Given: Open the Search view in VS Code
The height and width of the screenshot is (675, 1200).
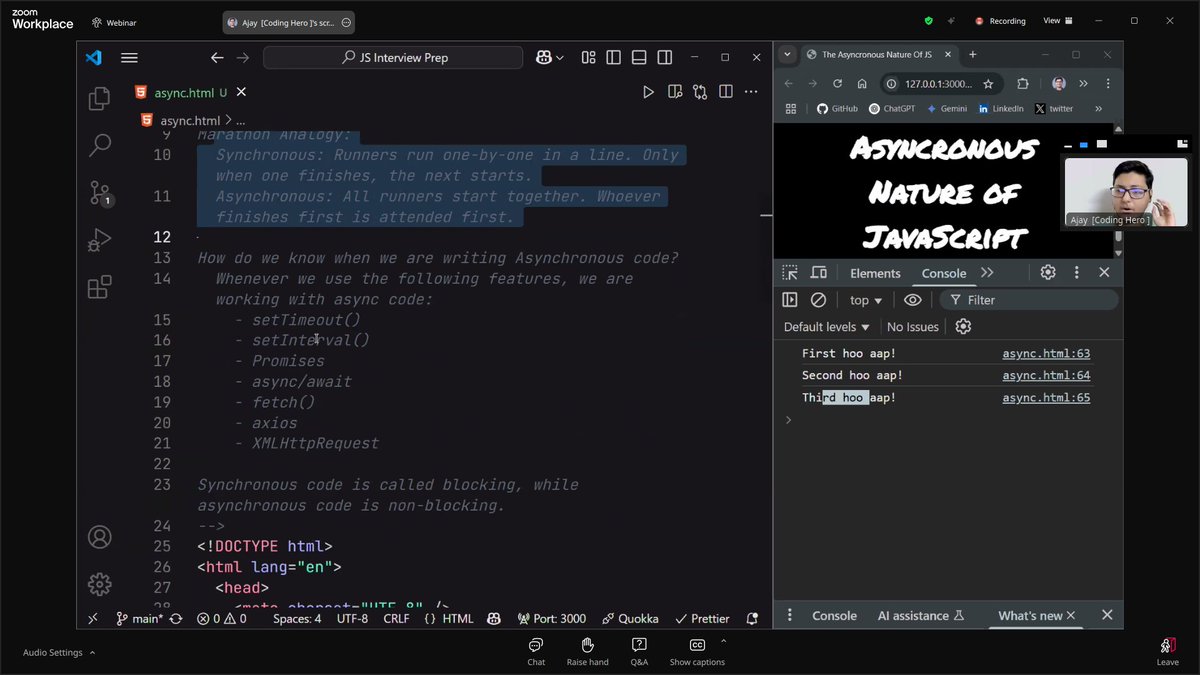Looking at the screenshot, I should [100, 145].
